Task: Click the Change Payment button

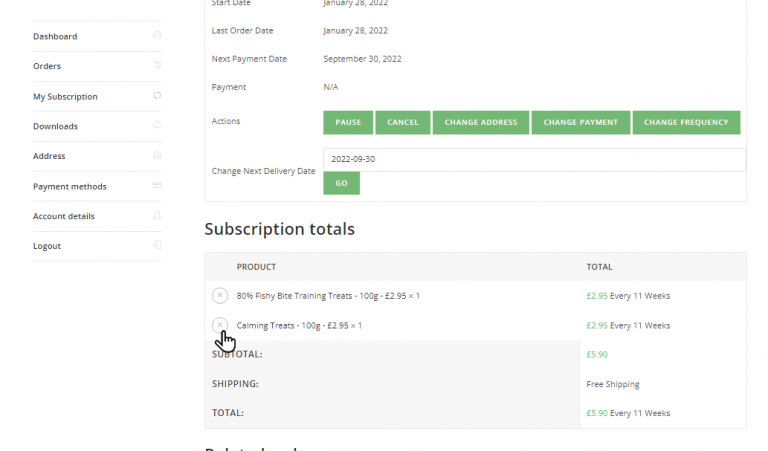Action: (x=581, y=122)
